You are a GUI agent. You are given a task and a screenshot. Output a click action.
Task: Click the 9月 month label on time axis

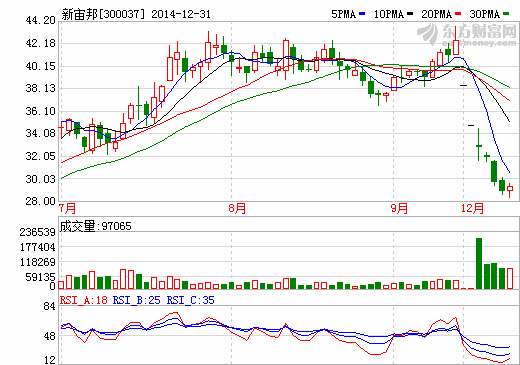point(399,209)
